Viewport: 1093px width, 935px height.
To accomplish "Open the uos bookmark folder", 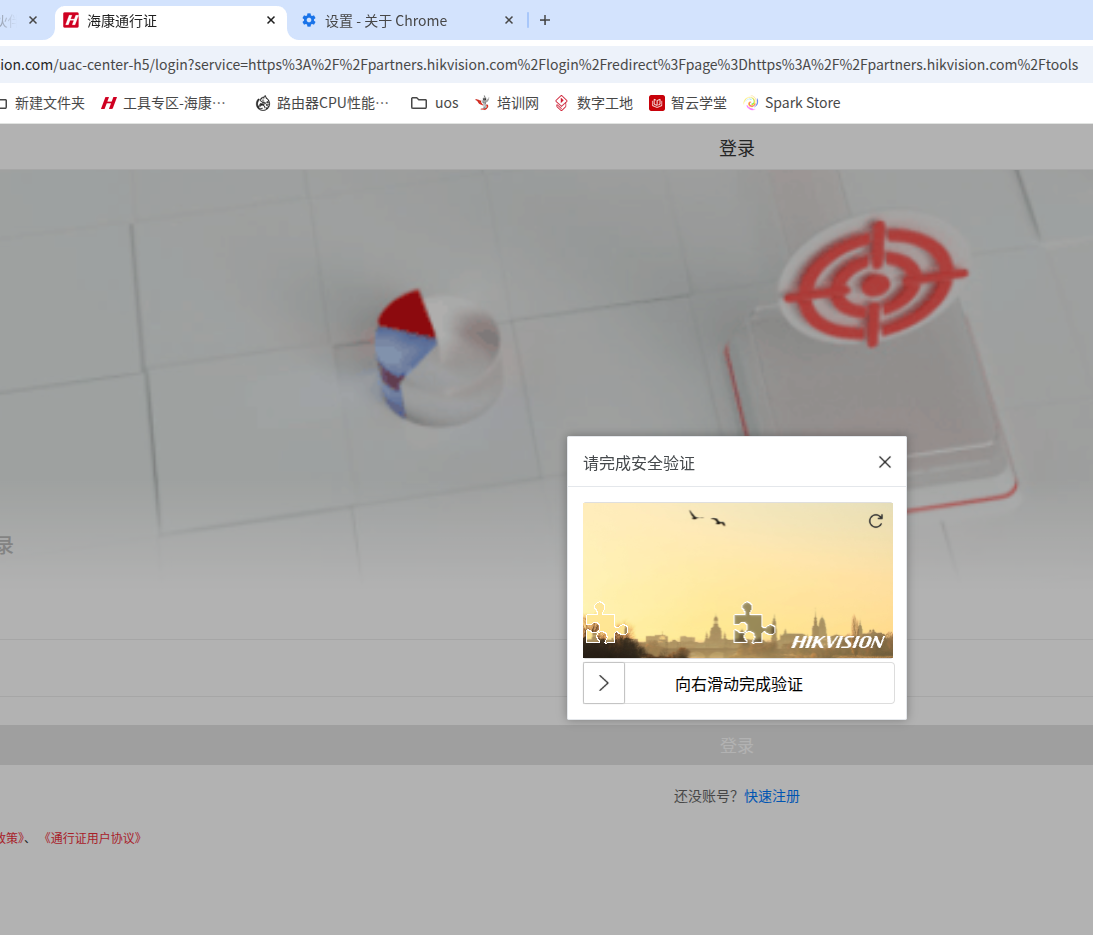I will (x=434, y=103).
